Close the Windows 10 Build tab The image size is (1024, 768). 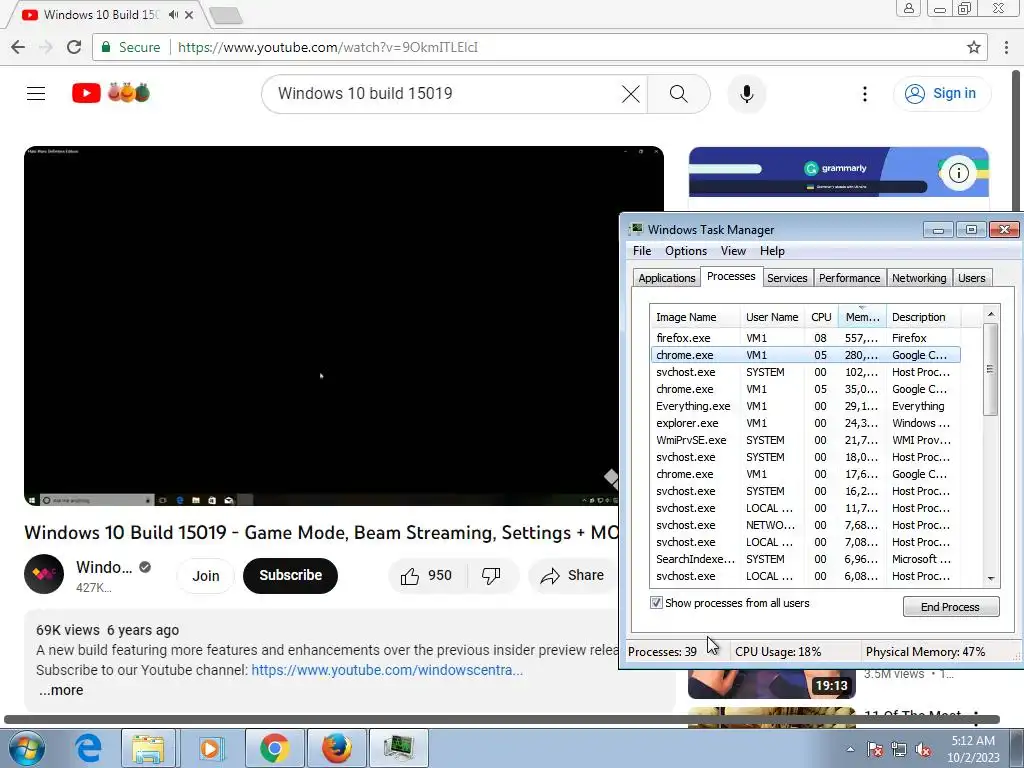coord(189,14)
